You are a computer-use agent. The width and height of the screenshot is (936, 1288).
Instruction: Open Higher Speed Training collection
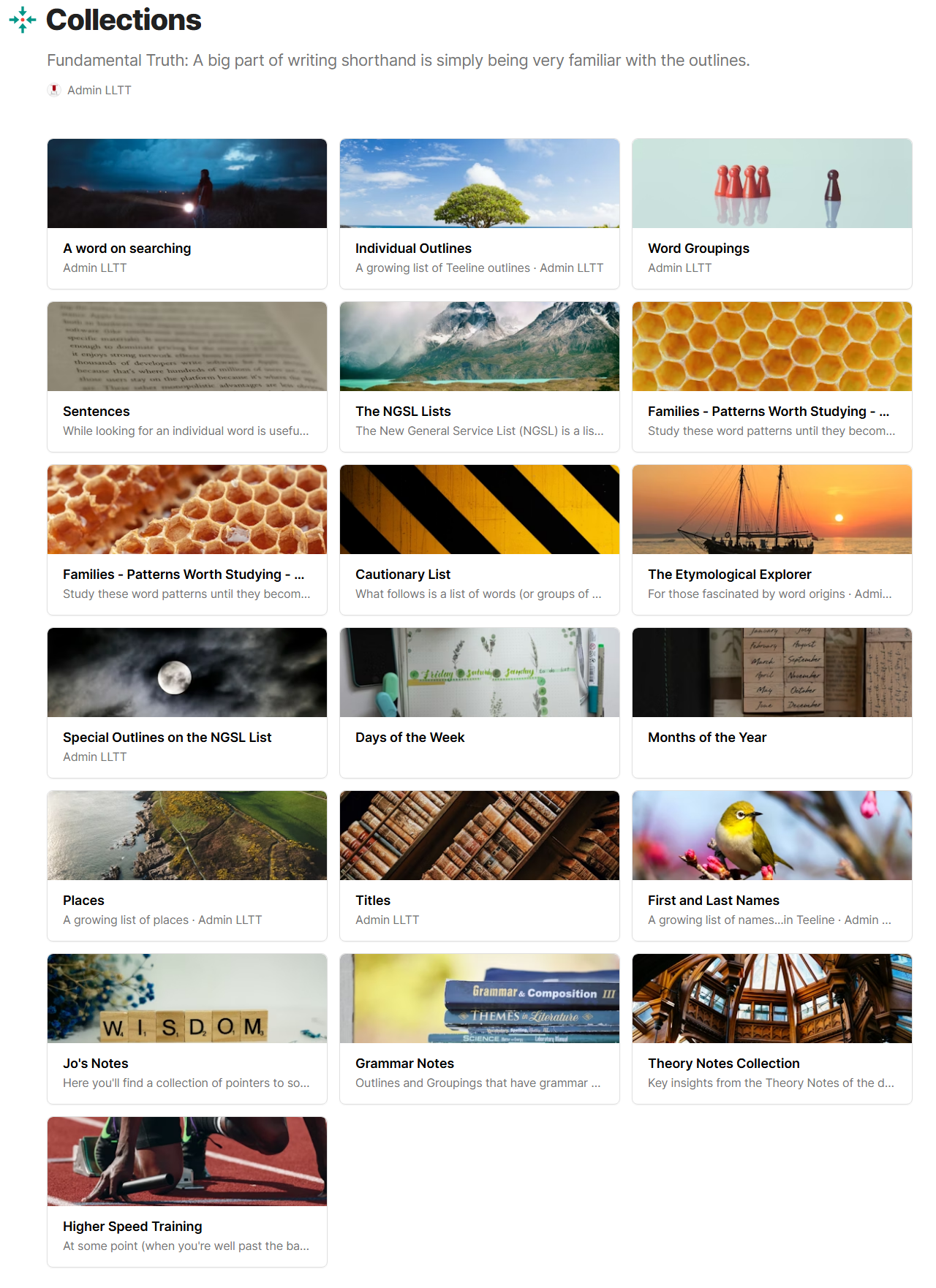(x=132, y=1227)
